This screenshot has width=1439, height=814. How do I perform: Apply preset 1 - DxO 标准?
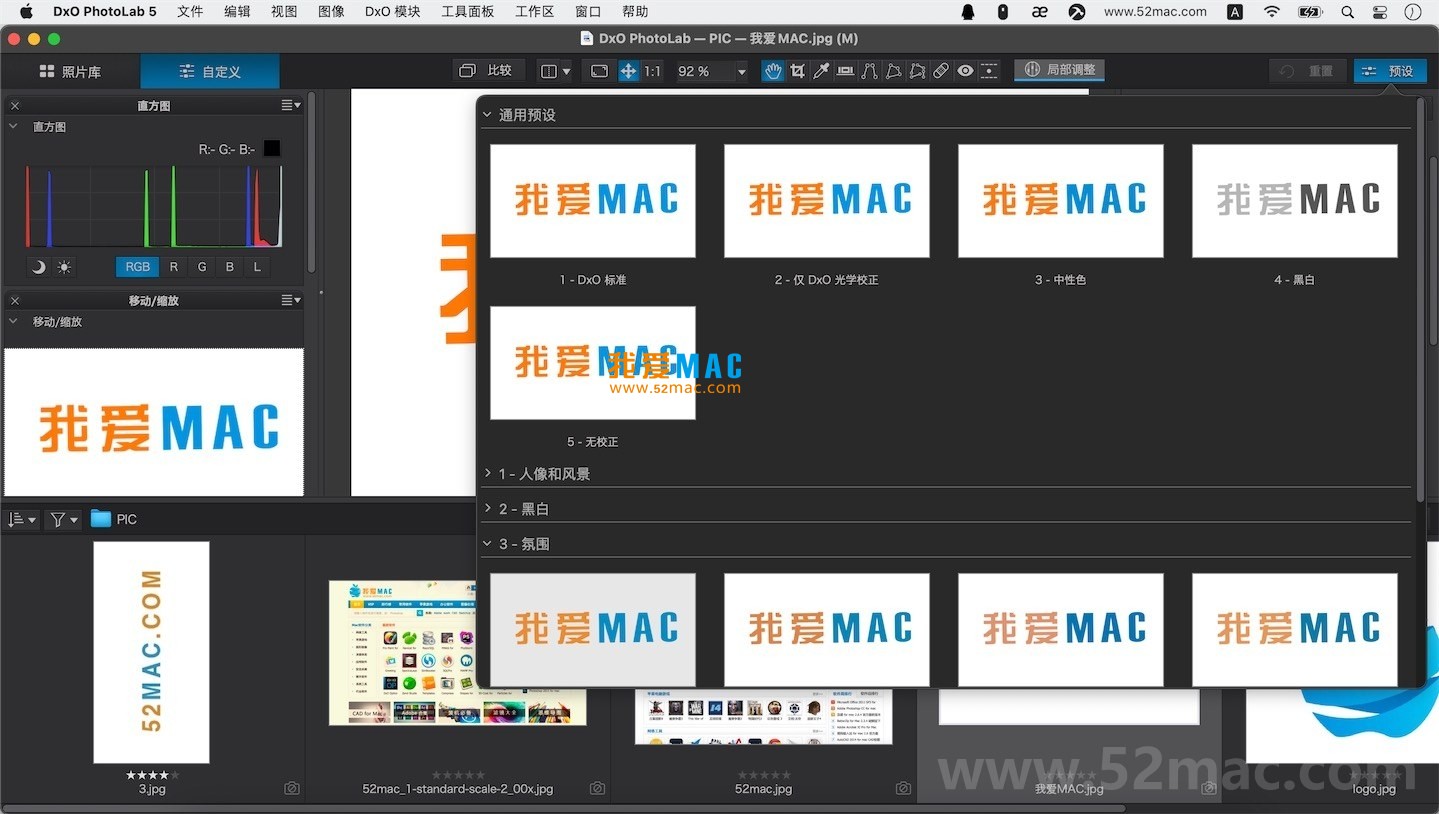coord(593,201)
